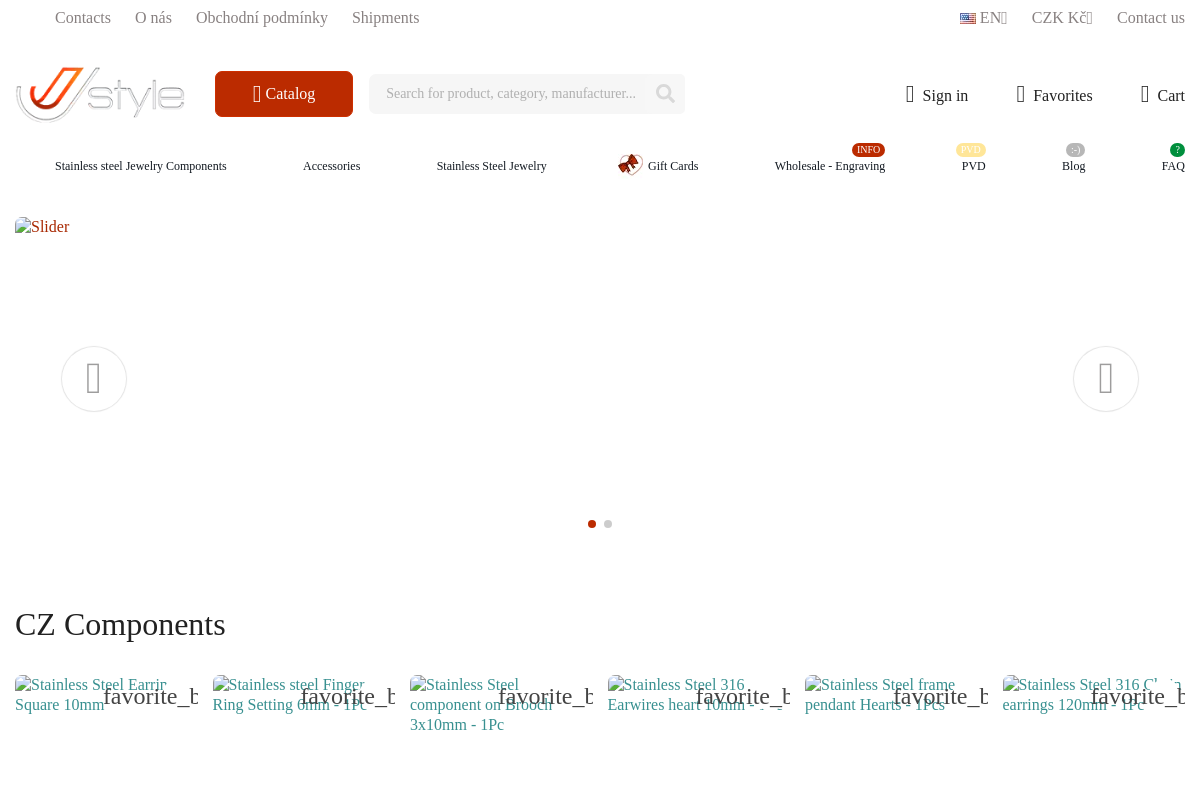Click the JJ Style logo
1200x800 pixels.
(100, 94)
